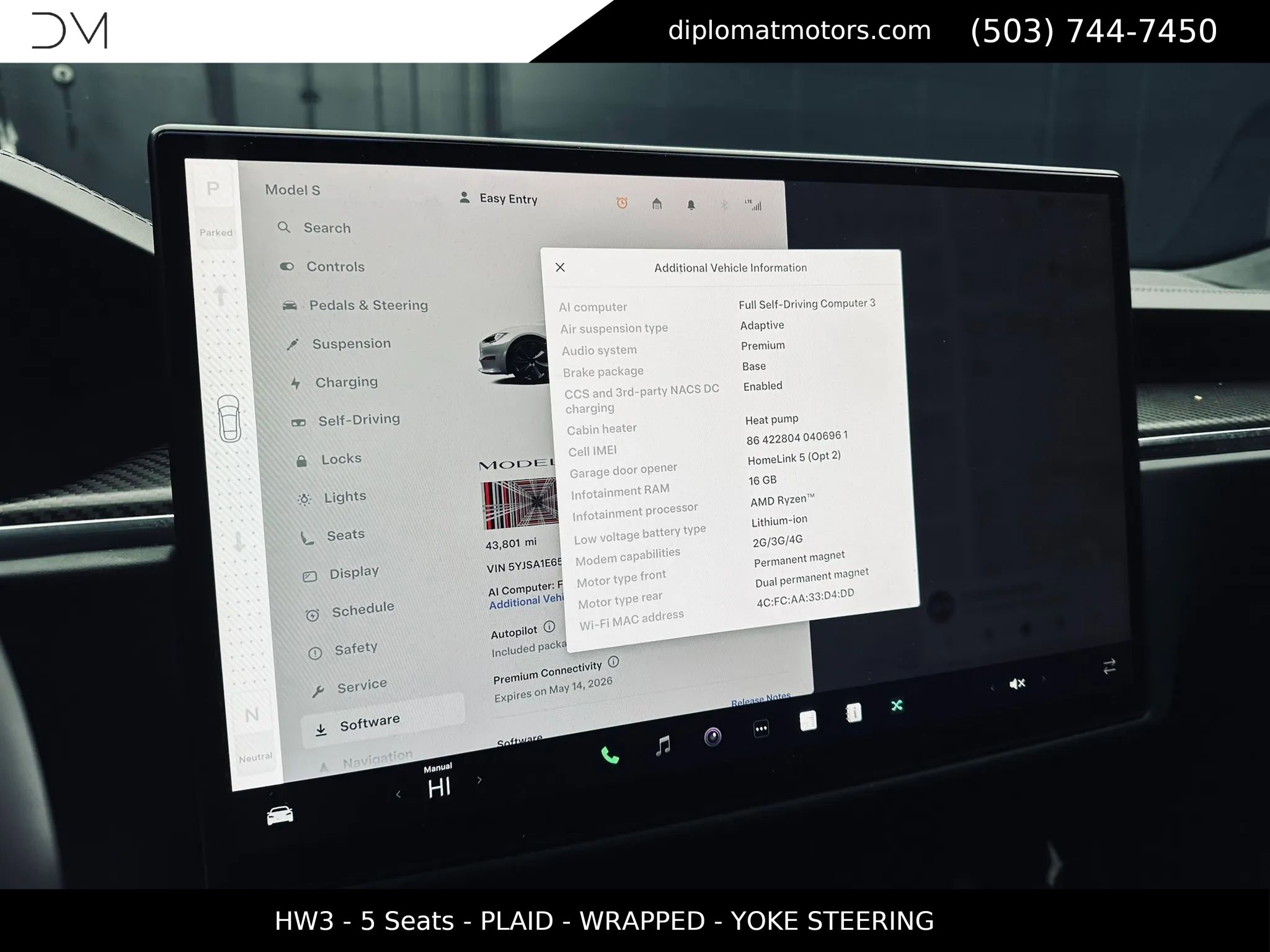1270x952 pixels.
Task: Go to Display settings
Action: pos(340,573)
